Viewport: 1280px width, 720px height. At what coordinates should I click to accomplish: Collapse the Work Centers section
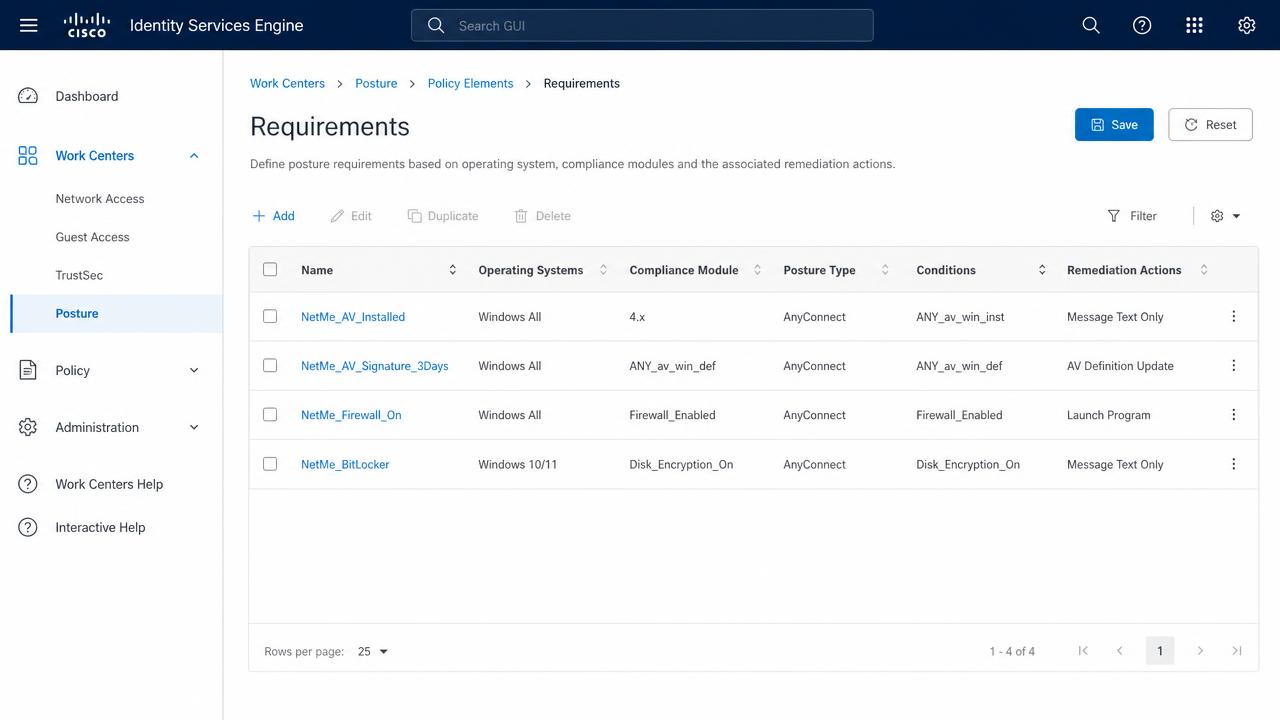pos(194,155)
